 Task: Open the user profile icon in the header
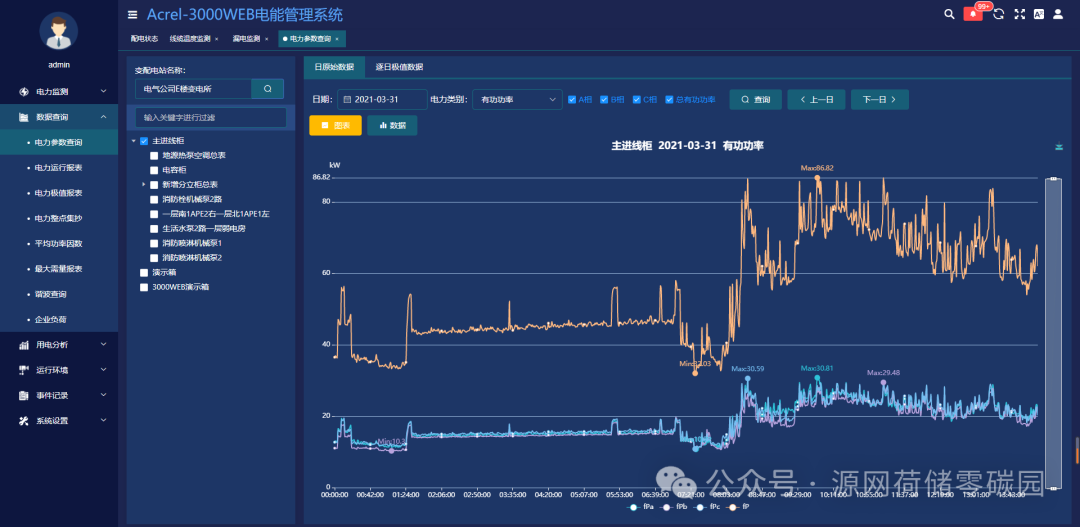pyautogui.click(x=1058, y=14)
